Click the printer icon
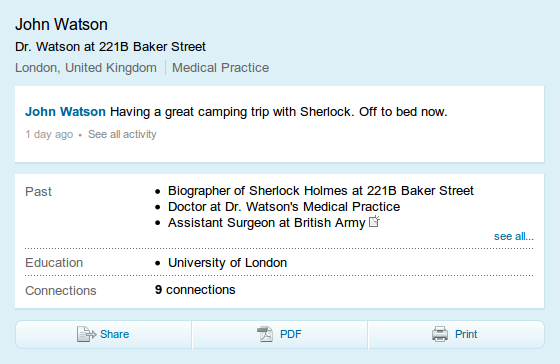Image resolution: width=560 pixels, height=364 pixels. 440,334
